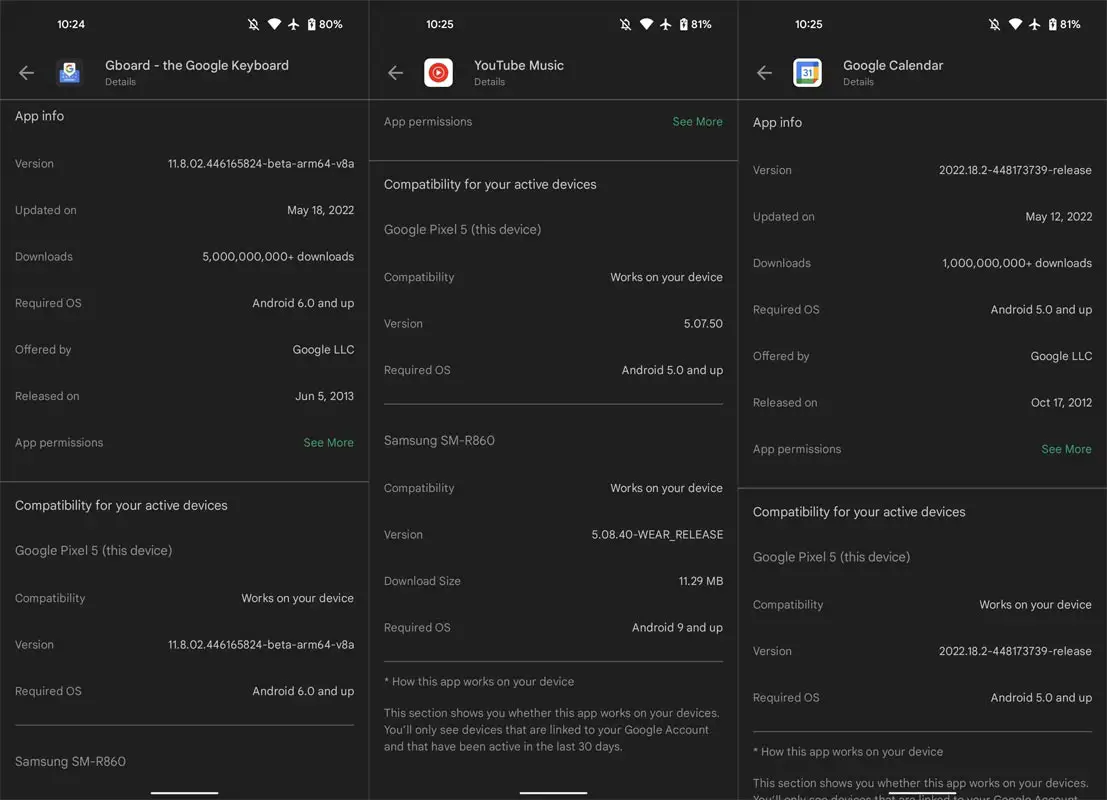This screenshot has height=800, width=1107.
Task: Tap airplane mode icon in Calendar status bar
Action: click(x=1035, y=24)
